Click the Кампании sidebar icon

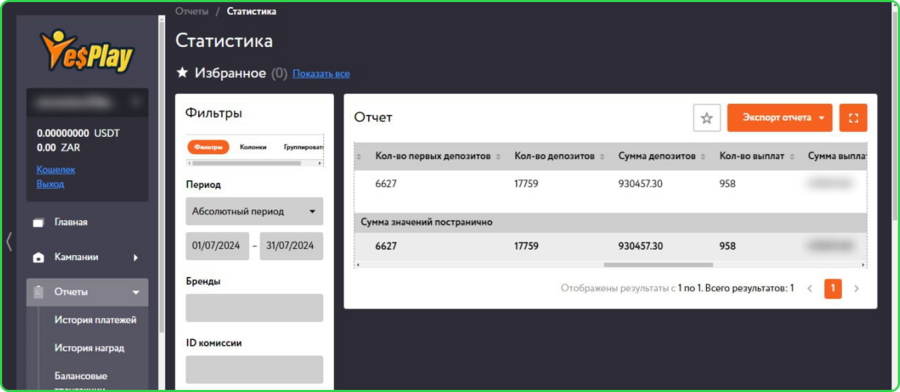pyautogui.click(x=38, y=258)
